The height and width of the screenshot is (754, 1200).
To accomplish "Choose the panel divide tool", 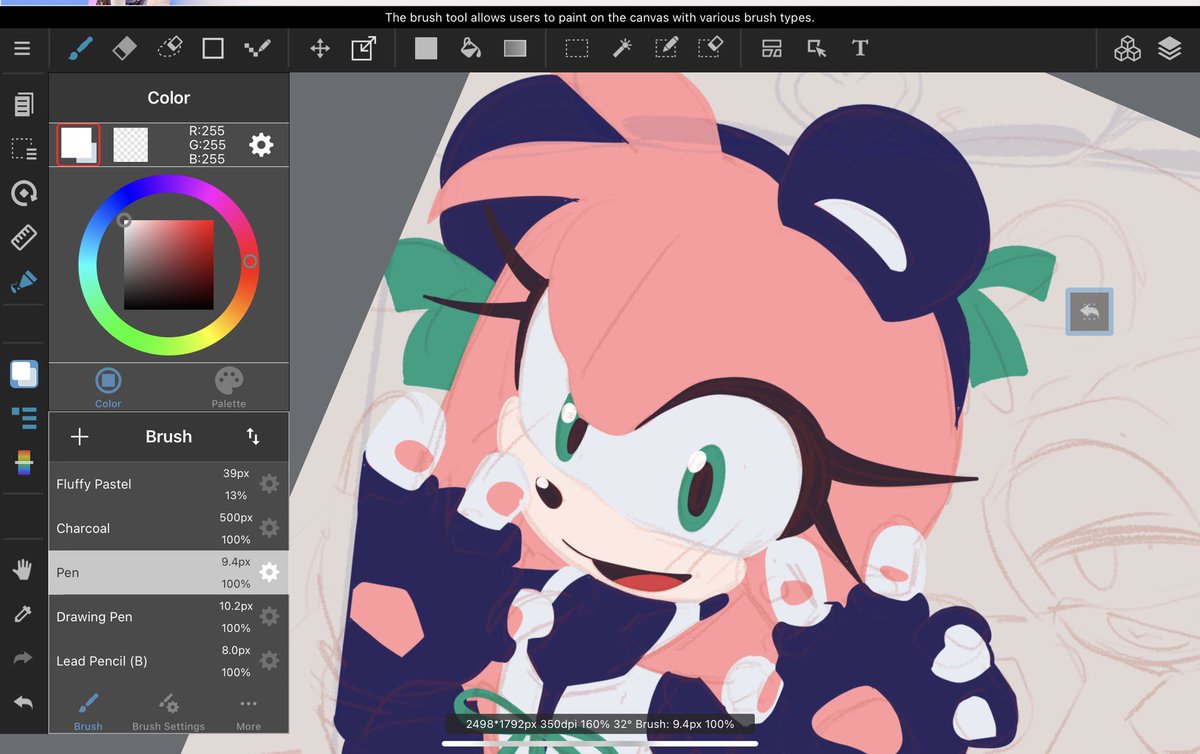I will (771, 48).
